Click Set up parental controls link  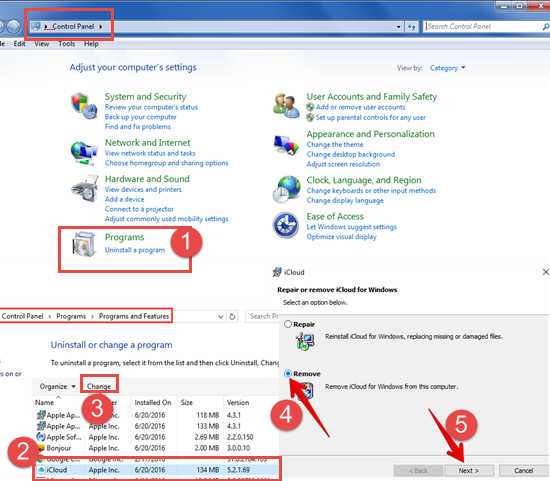click(x=370, y=118)
